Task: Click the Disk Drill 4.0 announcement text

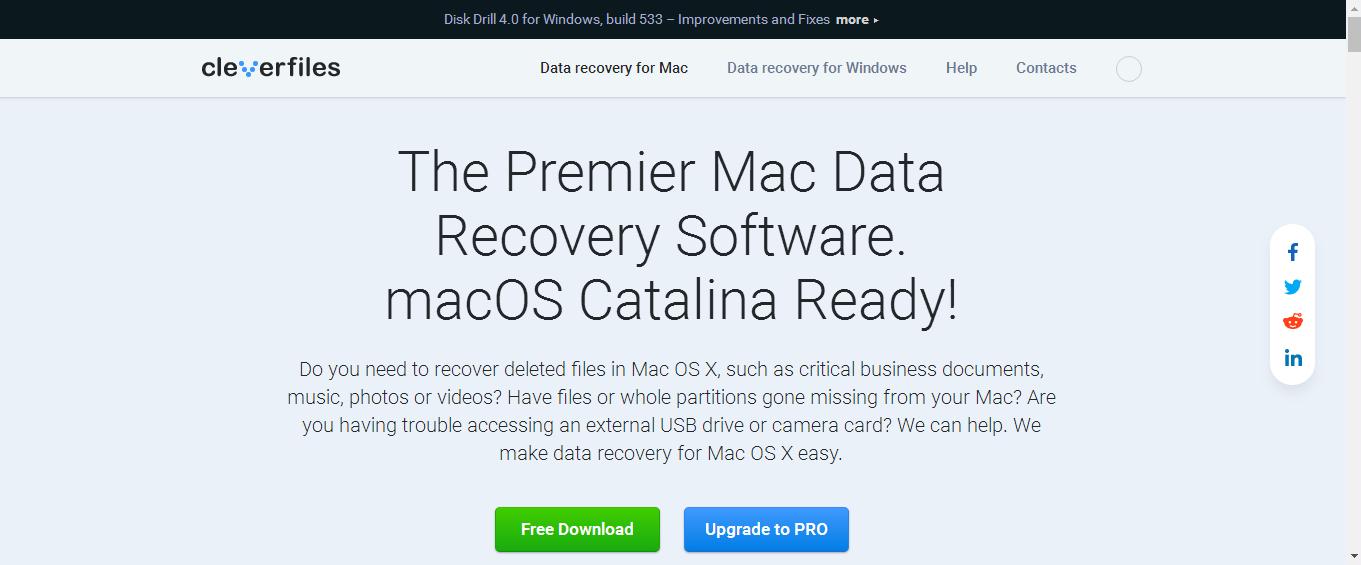Action: click(637, 19)
